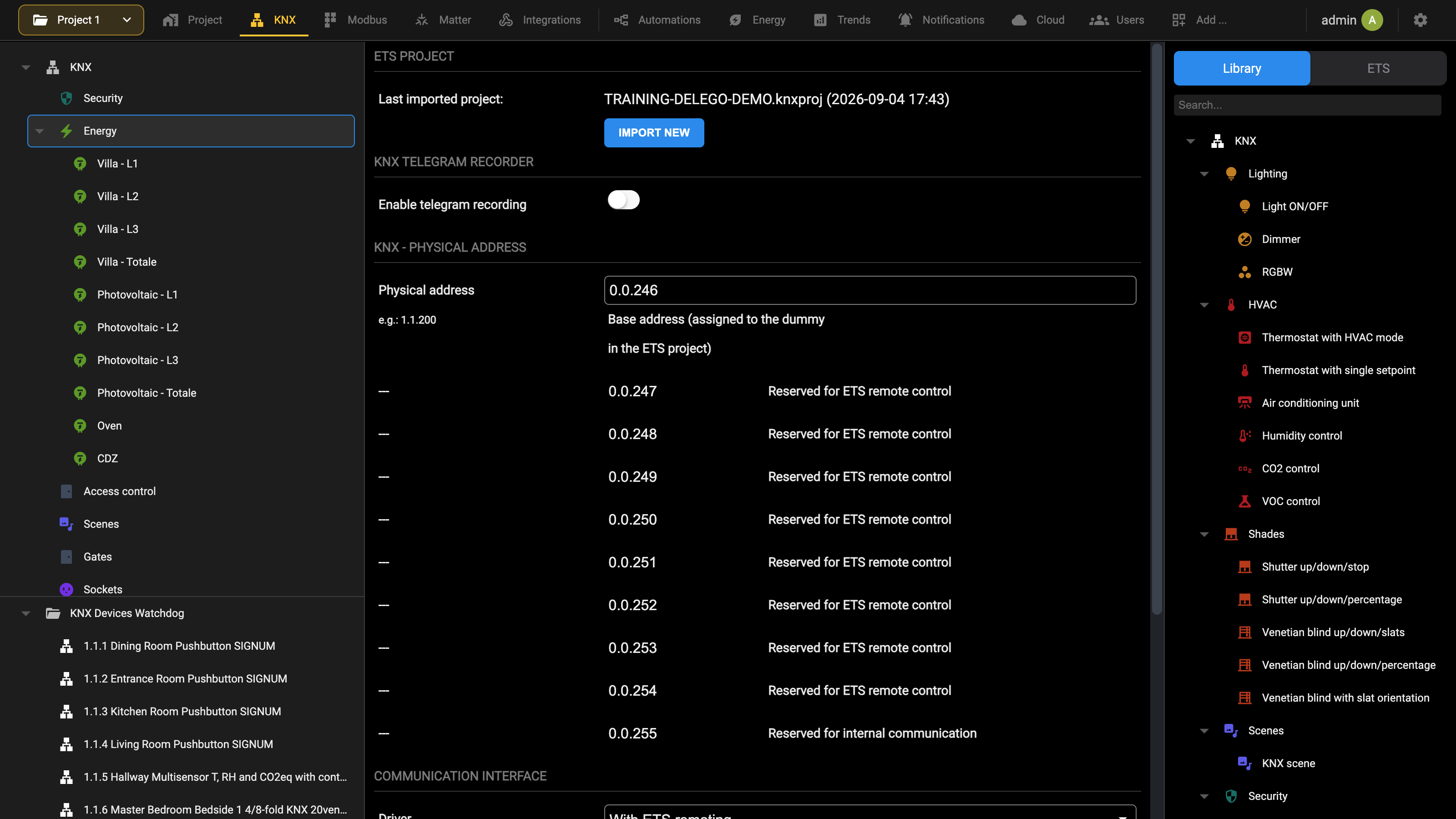Click the settings gear icon
Image resolution: width=1456 pixels, height=819 pixels.
tap(1420, 20)
